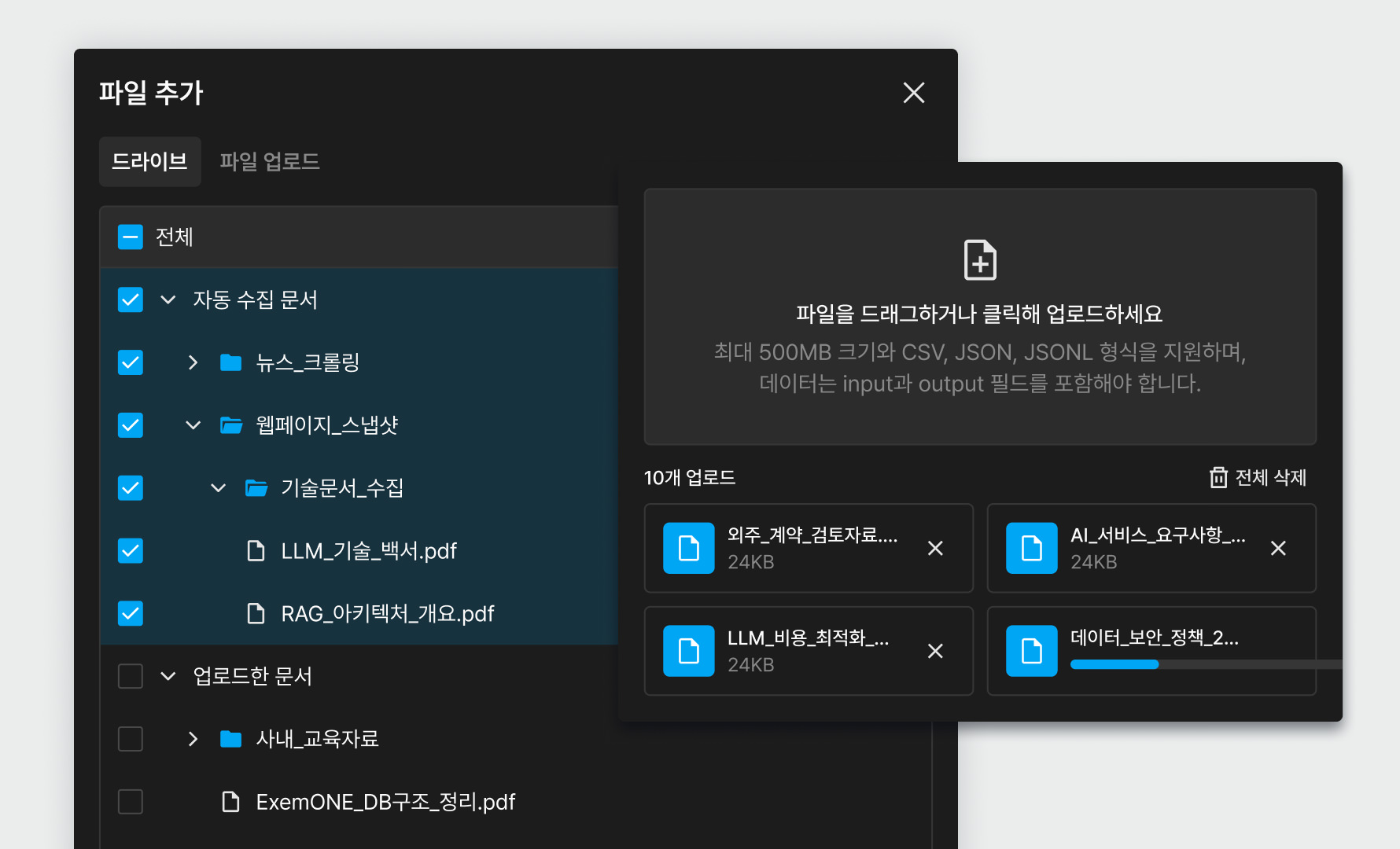
Task: Select the ExemONE_DB구조_정리.pdf checkbox
Action: tap(131, 802)
